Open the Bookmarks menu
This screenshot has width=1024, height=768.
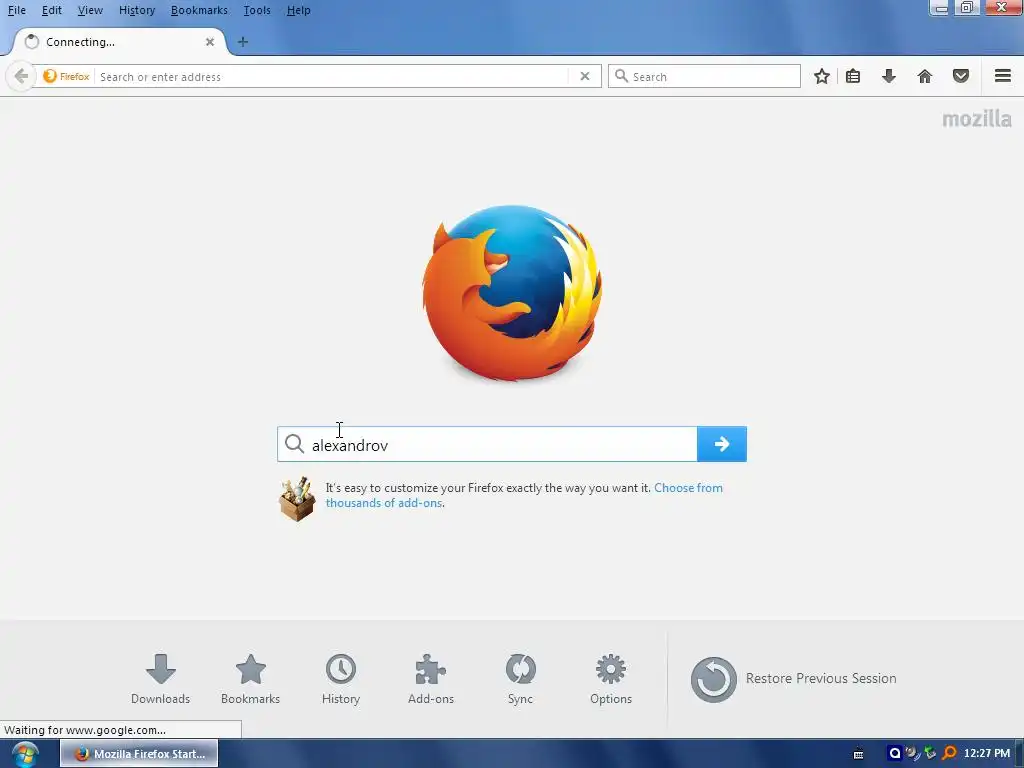click(199, 10)
